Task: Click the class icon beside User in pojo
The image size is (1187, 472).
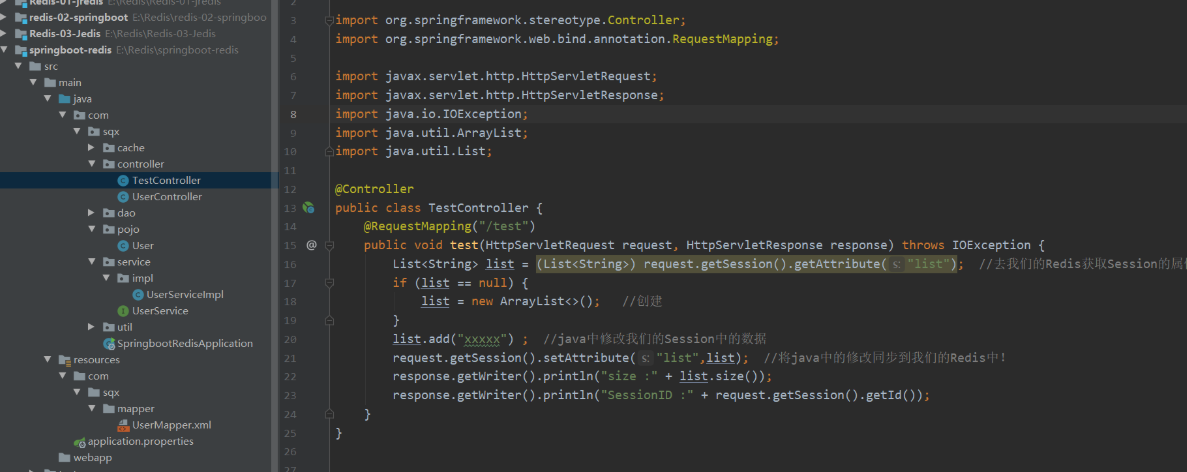Action: pos(123,246)
